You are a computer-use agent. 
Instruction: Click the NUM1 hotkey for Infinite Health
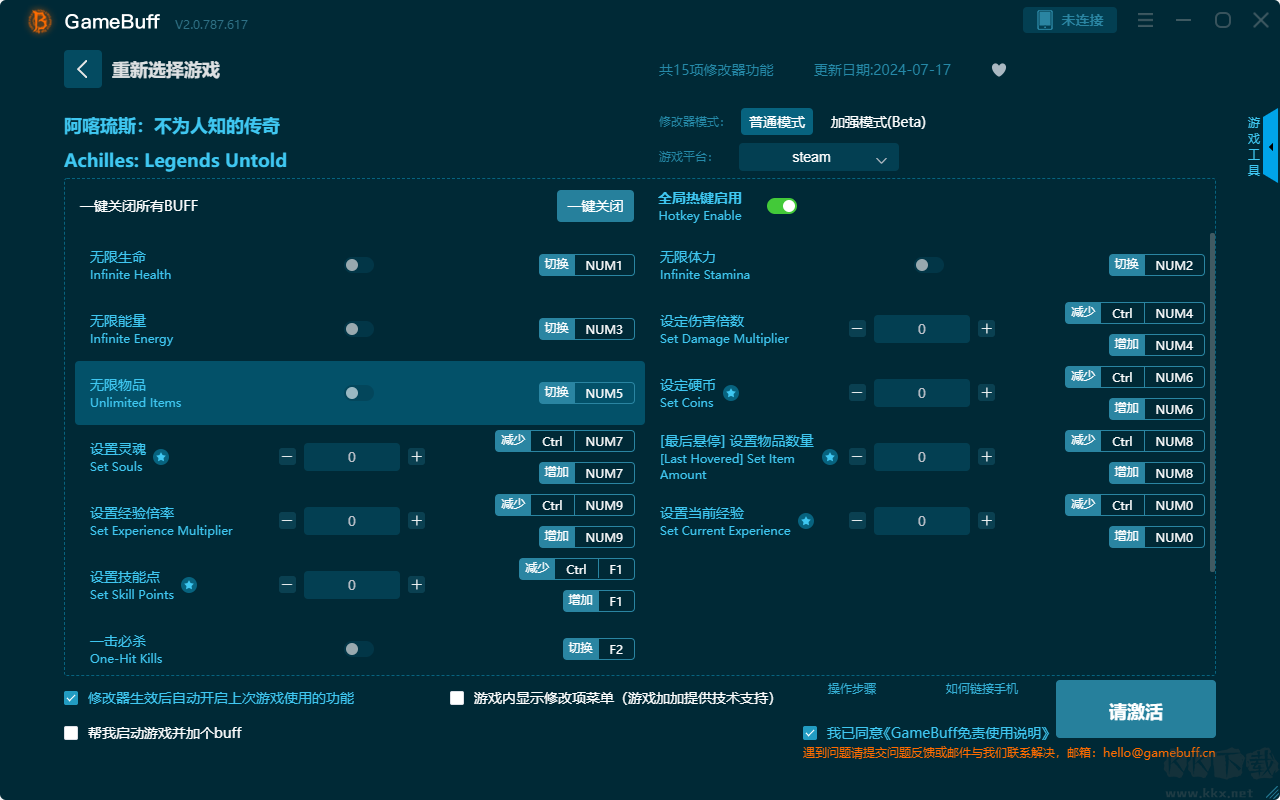tap(604, 265)
